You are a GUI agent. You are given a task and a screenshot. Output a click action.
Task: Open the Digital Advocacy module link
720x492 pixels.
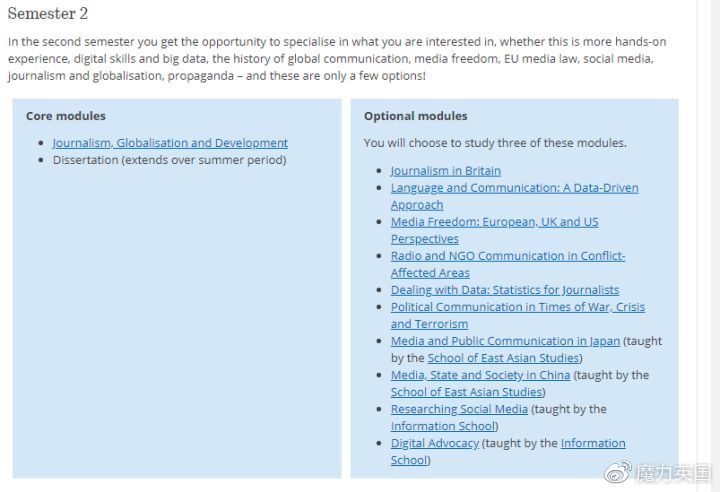pyautogui.click(x=435, y=443)
